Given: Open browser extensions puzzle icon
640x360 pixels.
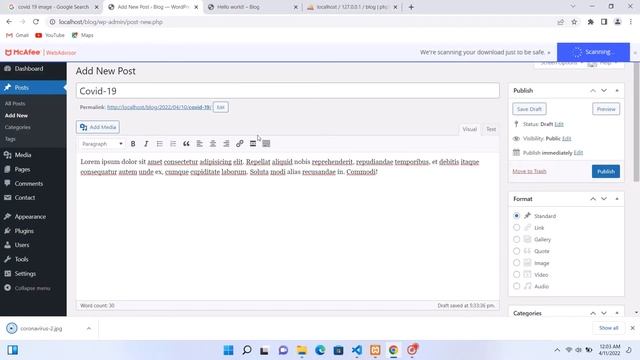Looking at the screenshot, I should coord(590,22).
